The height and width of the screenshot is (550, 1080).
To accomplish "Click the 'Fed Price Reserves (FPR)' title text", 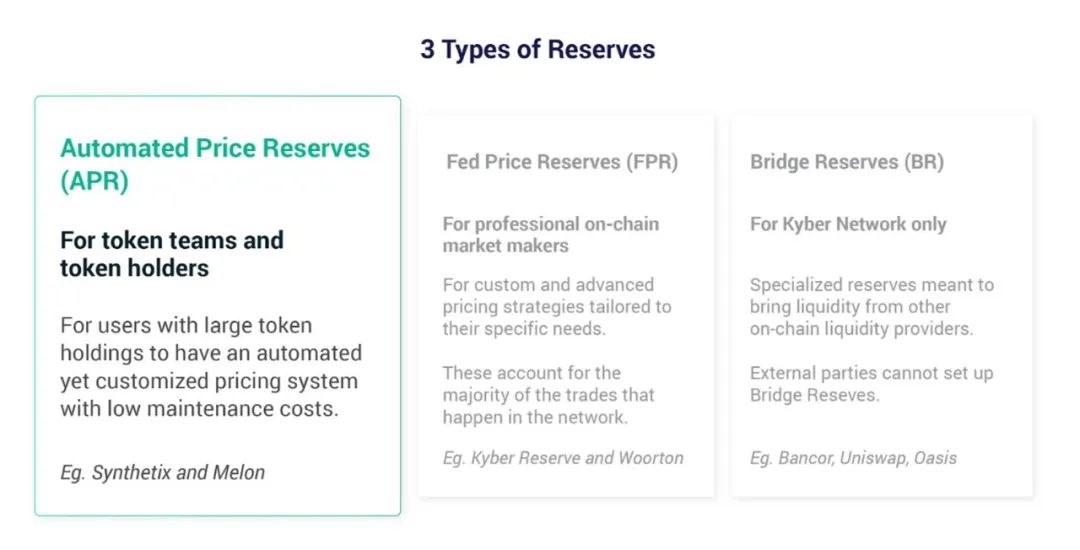I will pos(562,162).
